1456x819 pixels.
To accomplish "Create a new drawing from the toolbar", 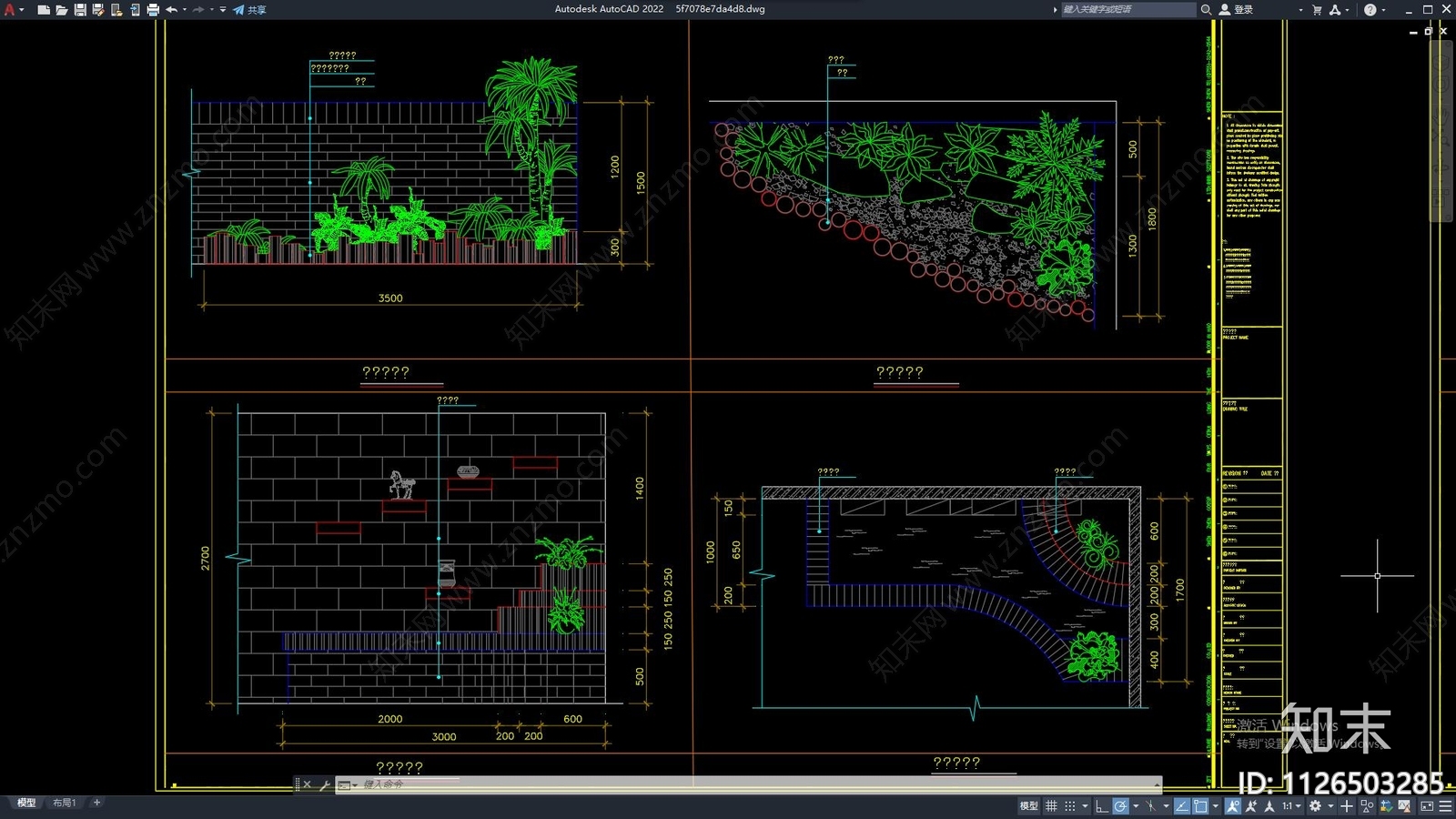I will click(44, 10).
